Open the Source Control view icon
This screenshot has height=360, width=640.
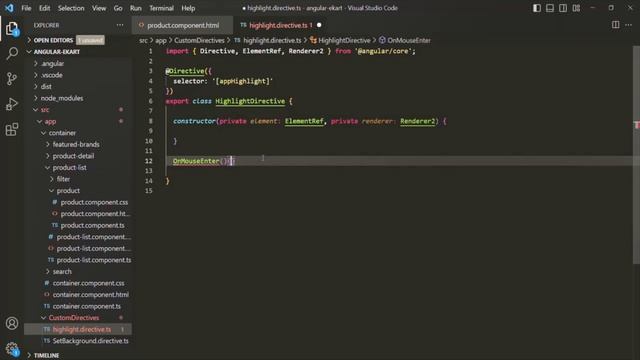click(x=12, y=78)
